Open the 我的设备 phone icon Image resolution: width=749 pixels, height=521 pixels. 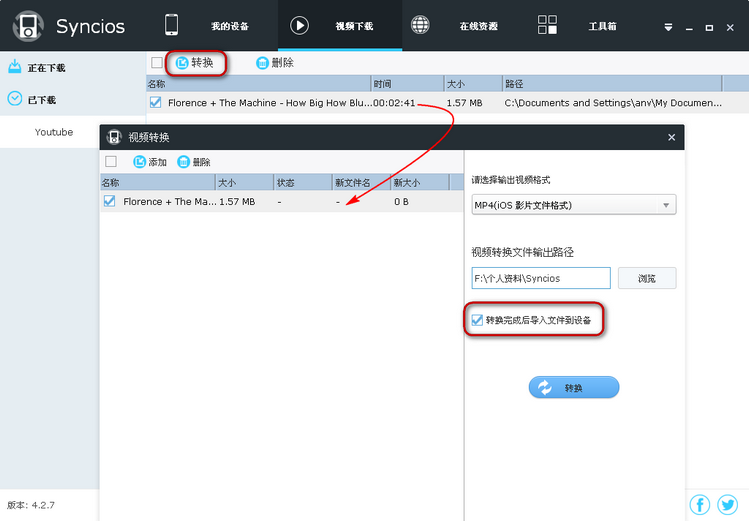[x=171, y=25]
